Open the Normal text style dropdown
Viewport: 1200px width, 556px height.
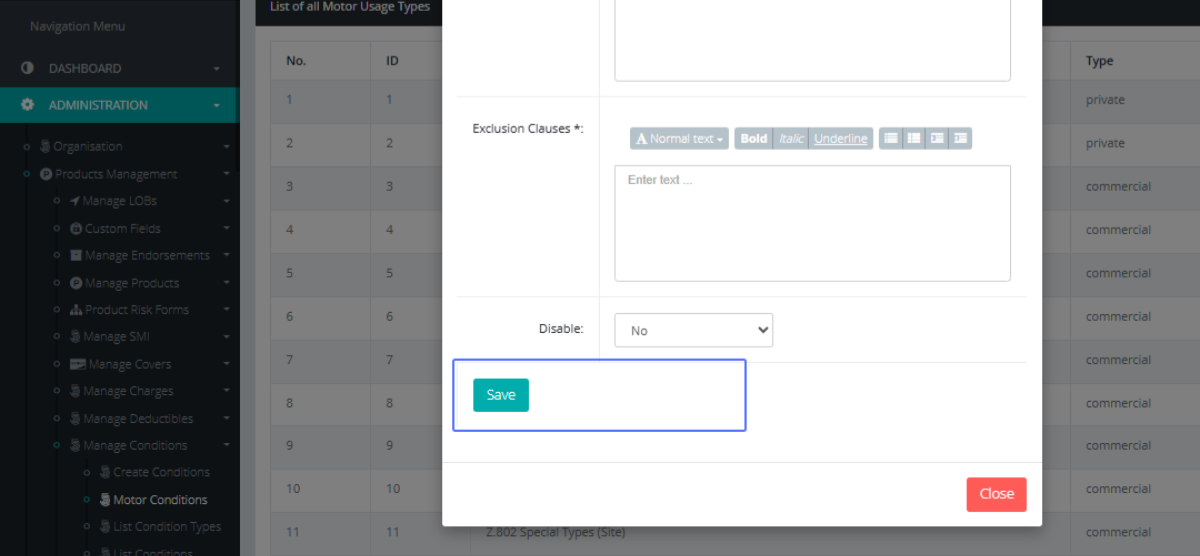tap(679, 139)
